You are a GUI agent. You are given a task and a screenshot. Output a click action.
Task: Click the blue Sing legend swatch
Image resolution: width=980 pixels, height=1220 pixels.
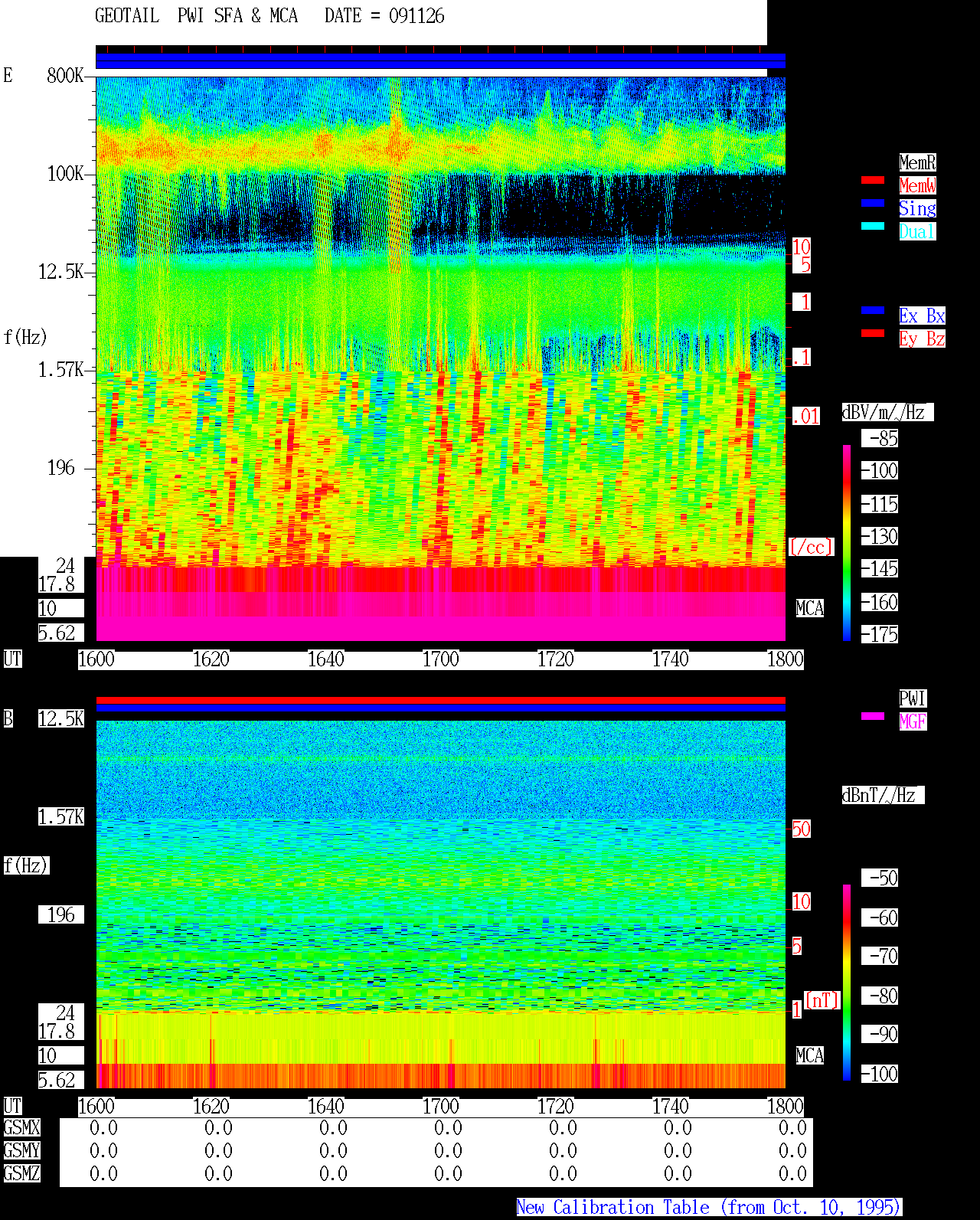point(873,203)
